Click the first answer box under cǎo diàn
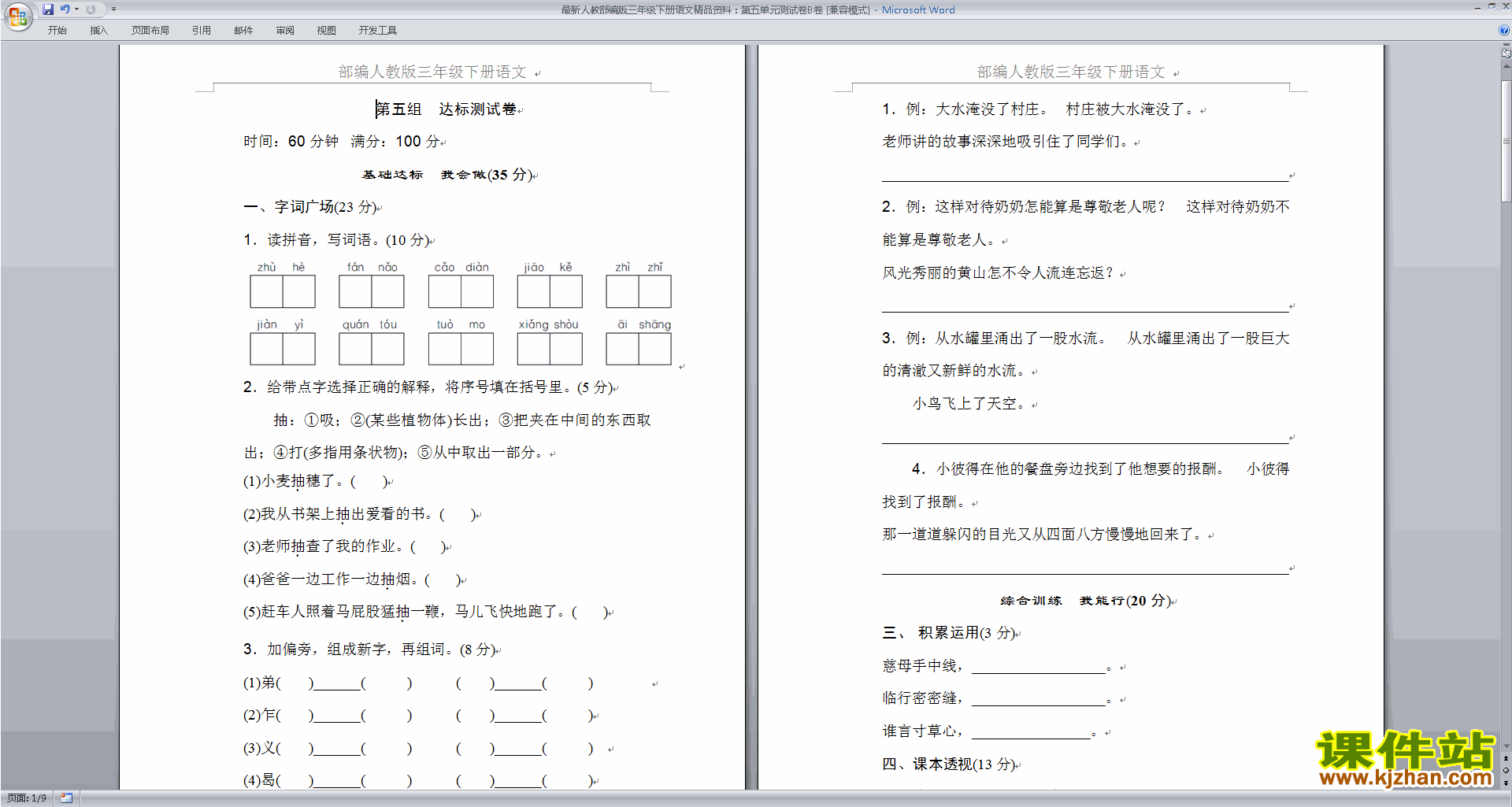Image resolution: width=1512 pixels, height=807 pixels. (x=445, y=291)
